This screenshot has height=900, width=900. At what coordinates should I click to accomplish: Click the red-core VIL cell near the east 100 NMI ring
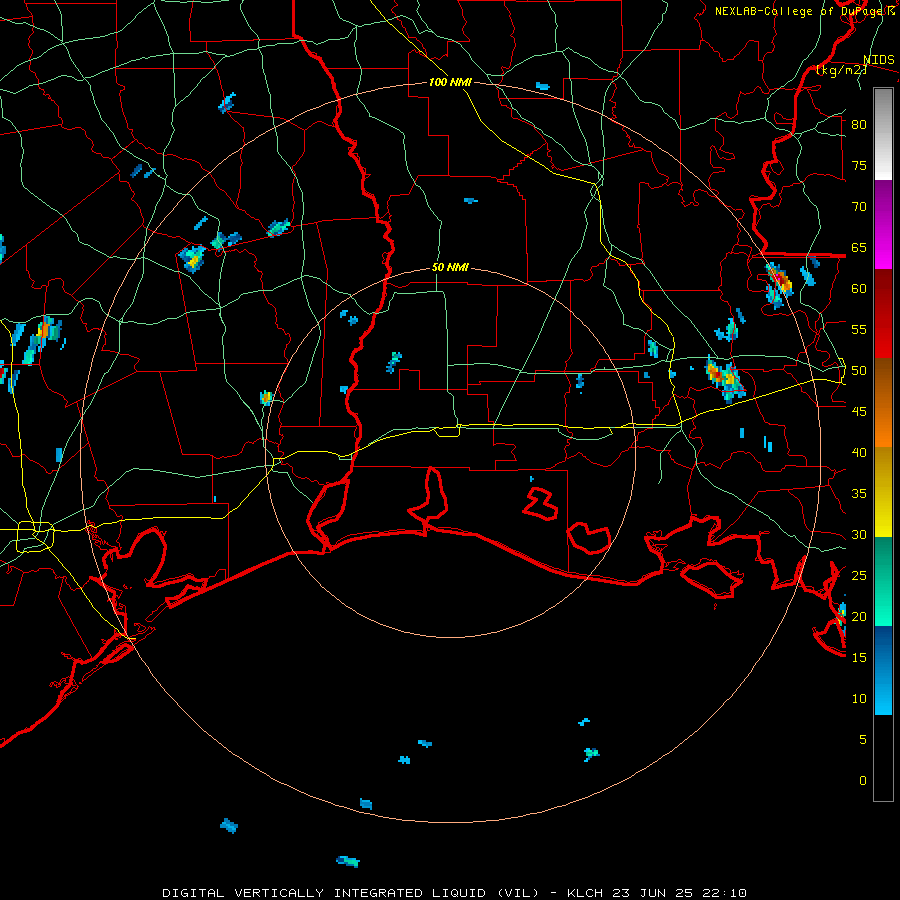[x=779, y=283]
